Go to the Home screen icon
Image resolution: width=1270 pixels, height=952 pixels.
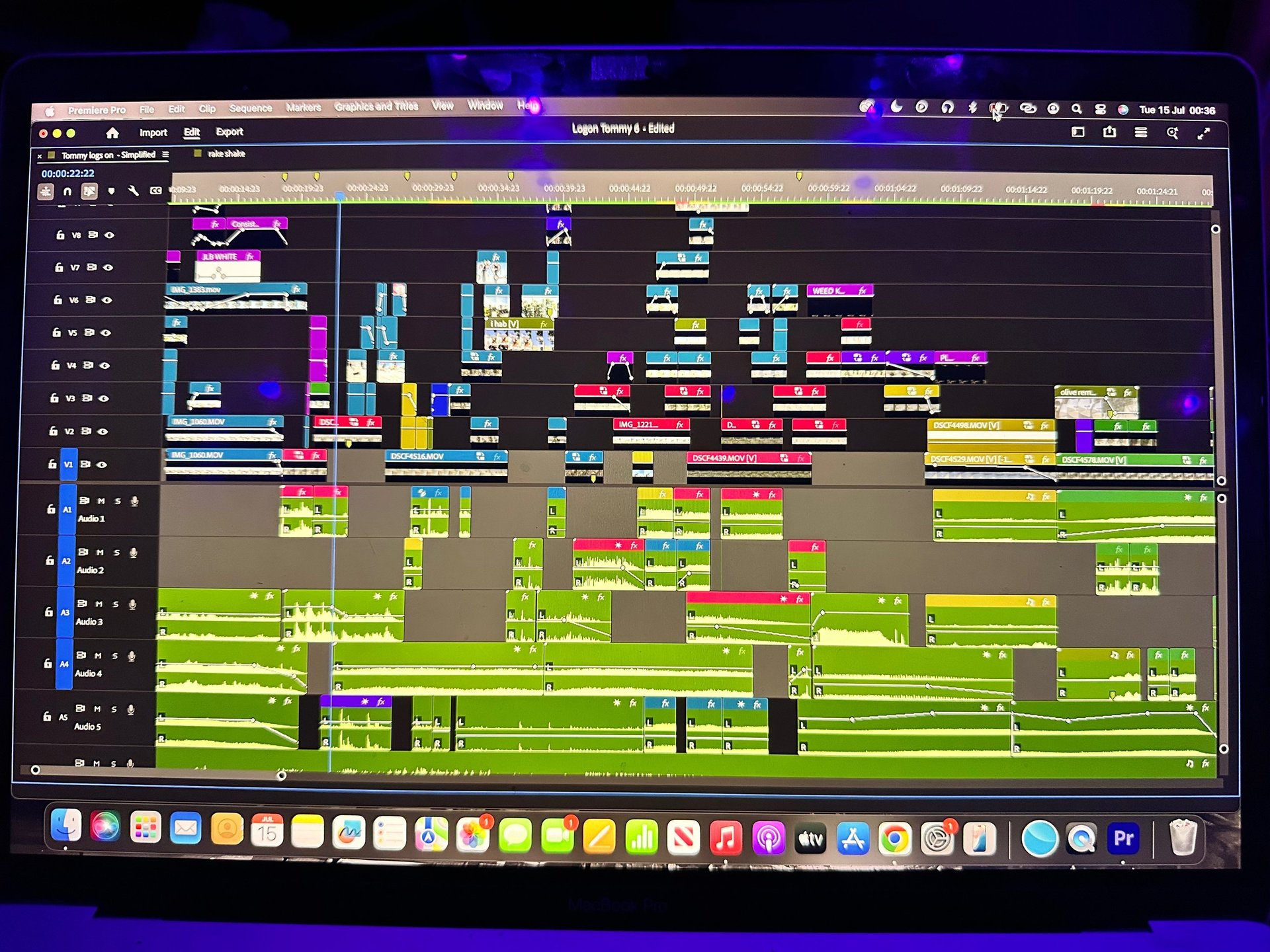point(112,133)
